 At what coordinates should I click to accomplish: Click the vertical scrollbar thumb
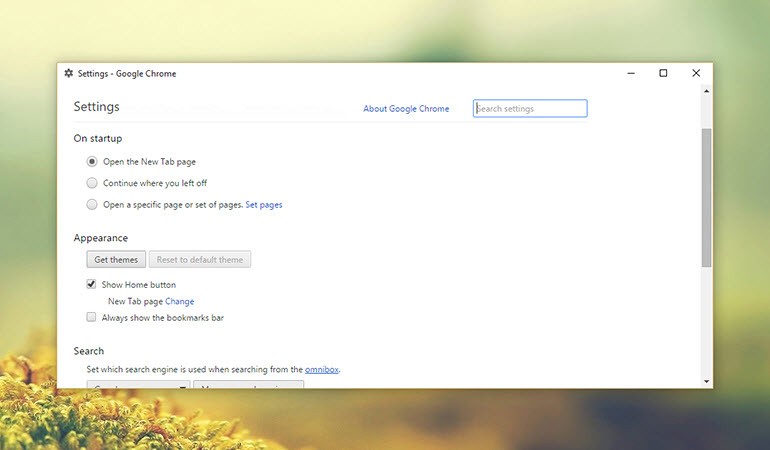coord(706,195)
